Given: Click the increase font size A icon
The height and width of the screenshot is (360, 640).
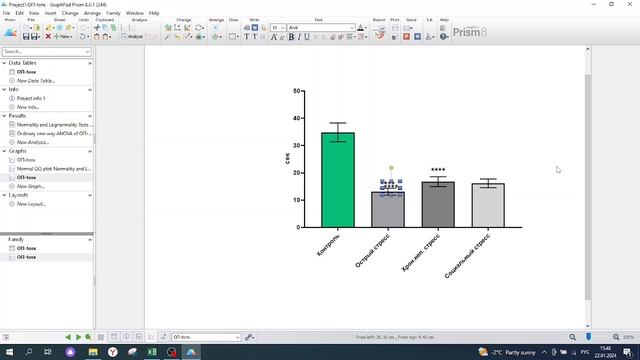Looking at the screenshot, I should tap(273, 37).
